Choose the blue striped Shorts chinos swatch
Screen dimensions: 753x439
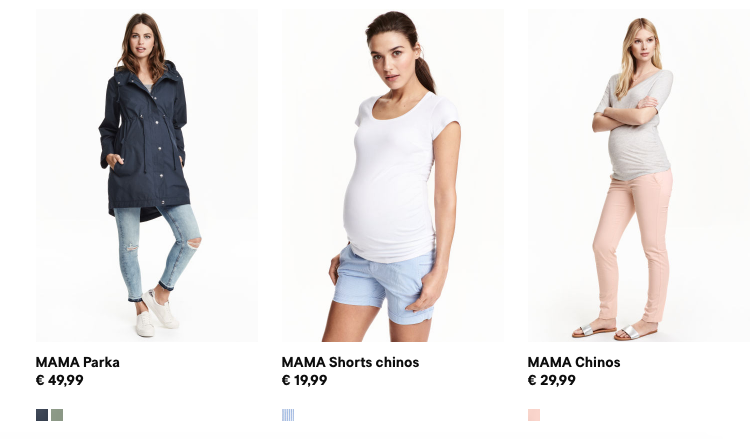[x=288, y=415]
